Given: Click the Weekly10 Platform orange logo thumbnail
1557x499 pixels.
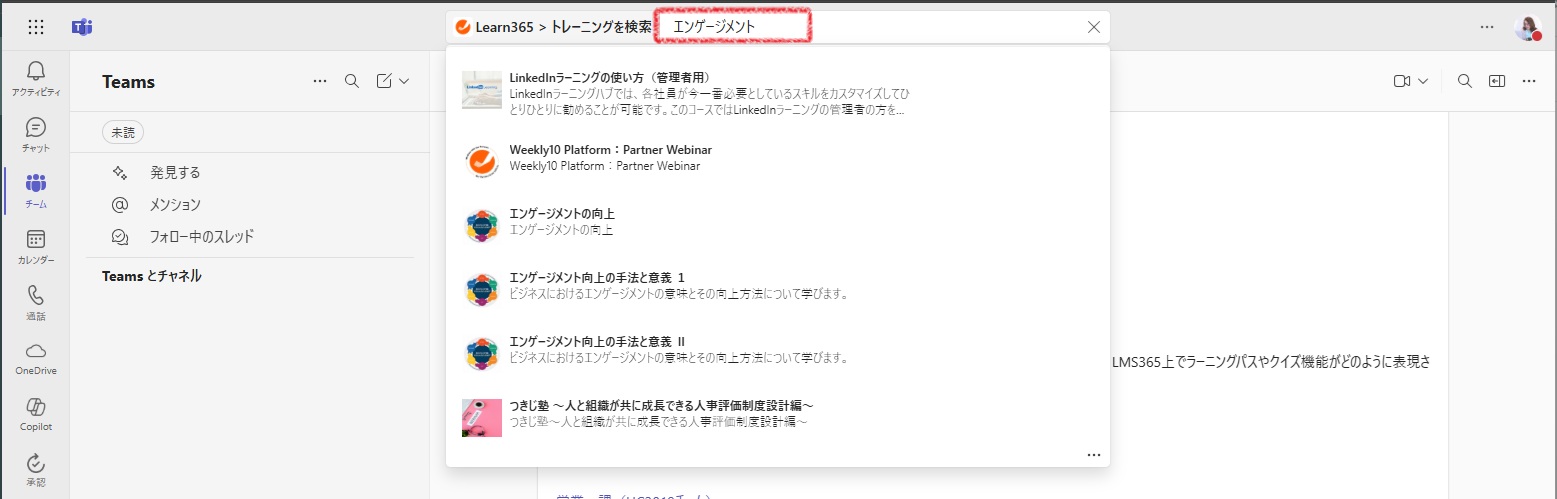Looking at the screenshot, I should click(482, 162).
